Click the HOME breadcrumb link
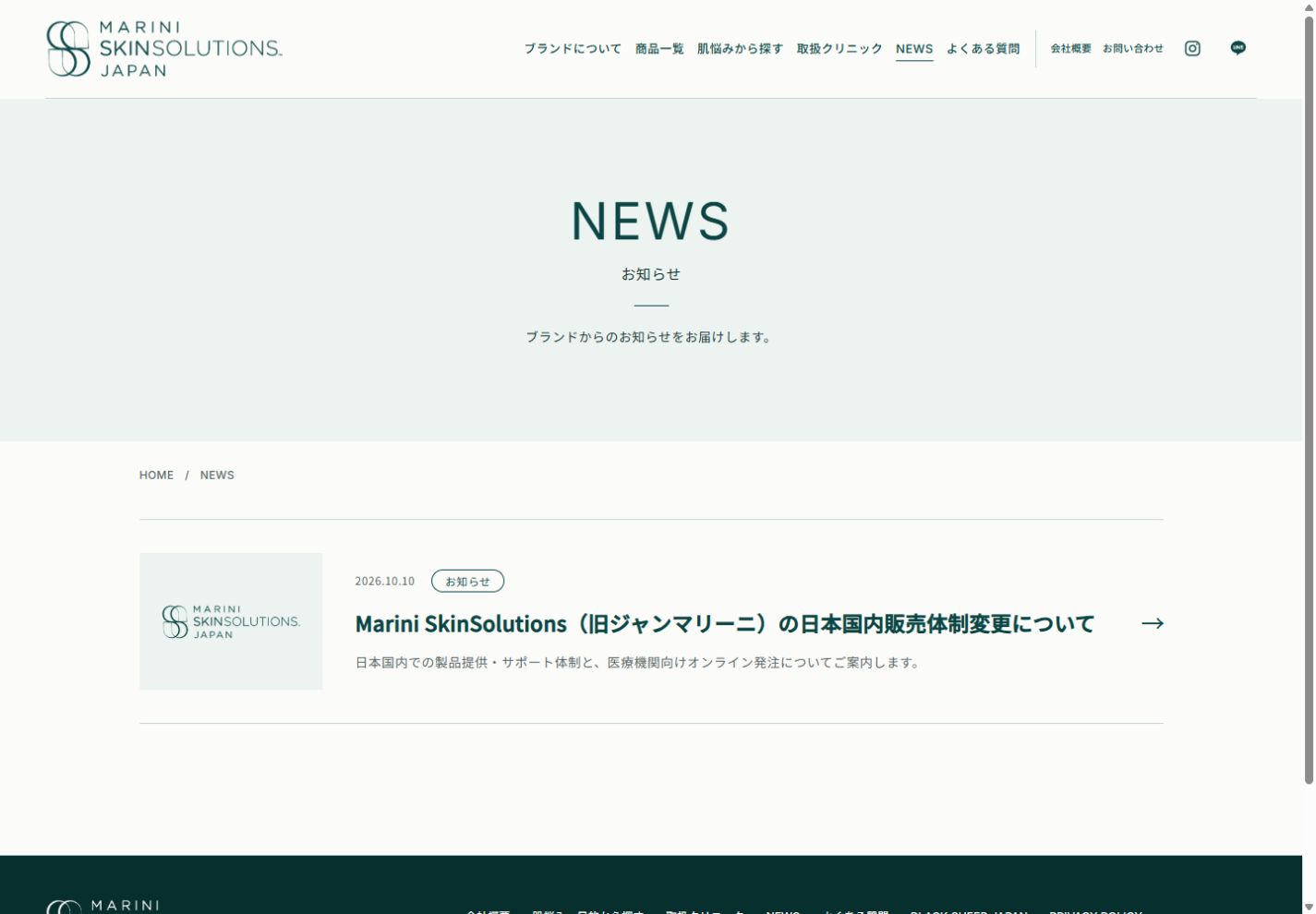 tap(156, 475)
